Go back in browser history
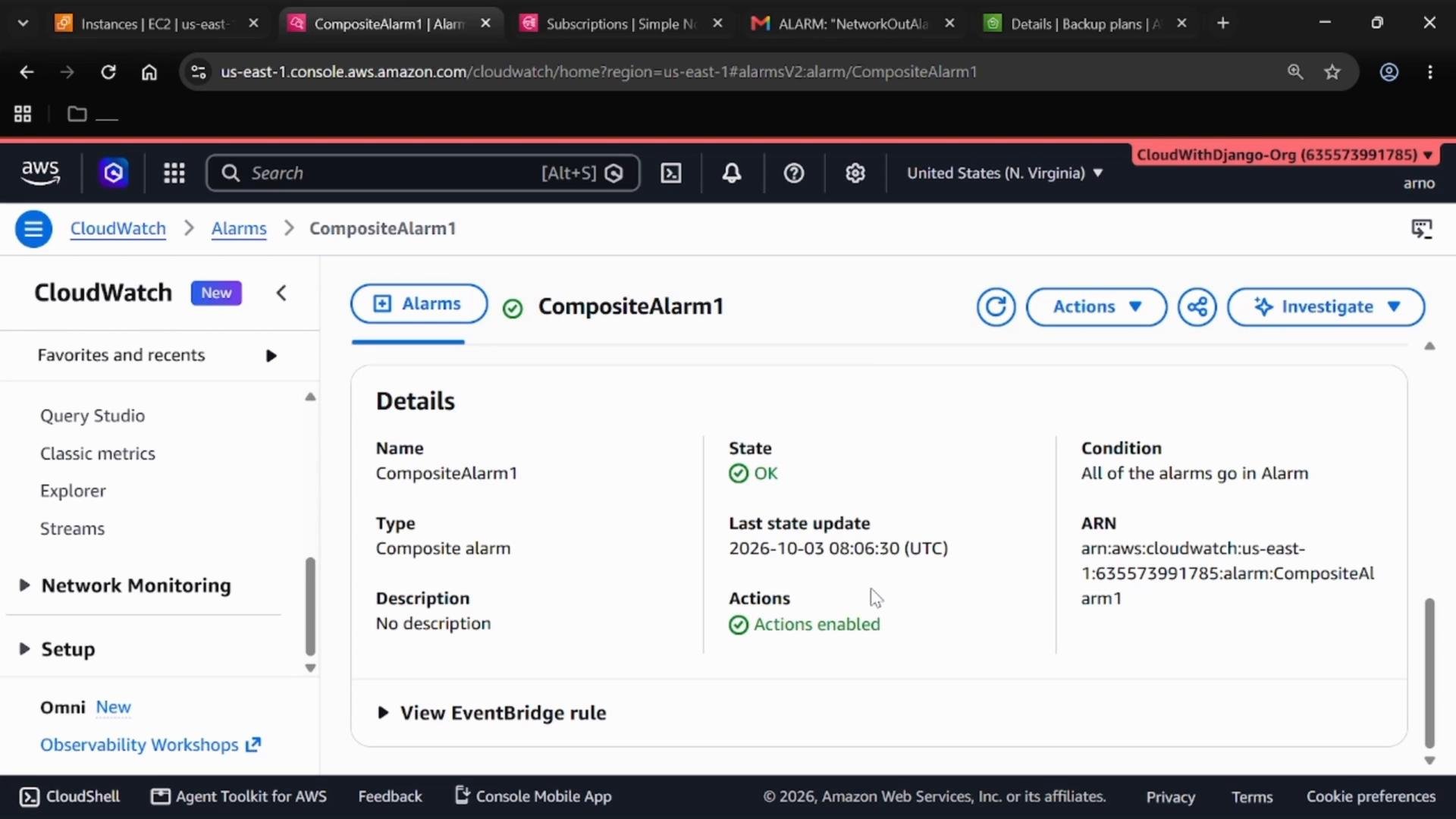 tap(27, 72)
